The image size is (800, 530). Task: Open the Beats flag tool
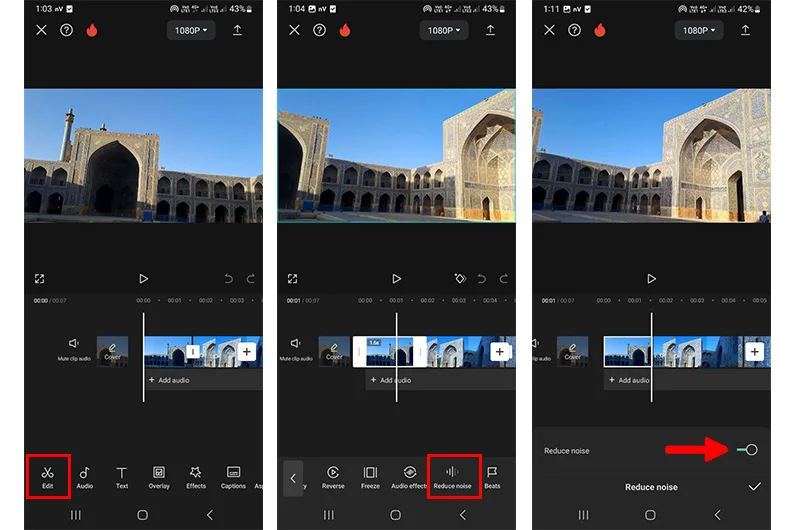pos(492,477)
